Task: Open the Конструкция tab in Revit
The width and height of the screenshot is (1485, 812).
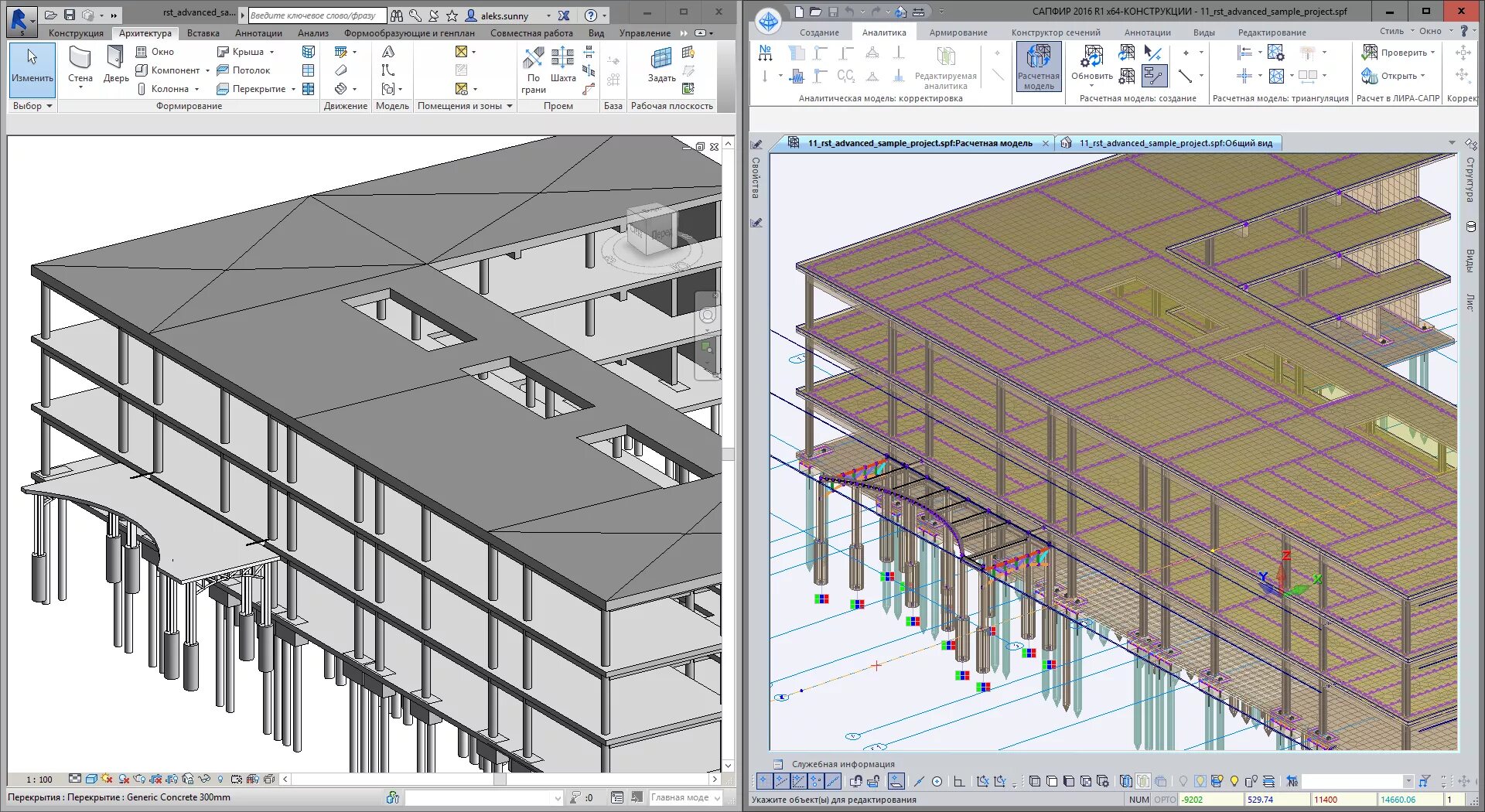Action: [x=76, y=33]
